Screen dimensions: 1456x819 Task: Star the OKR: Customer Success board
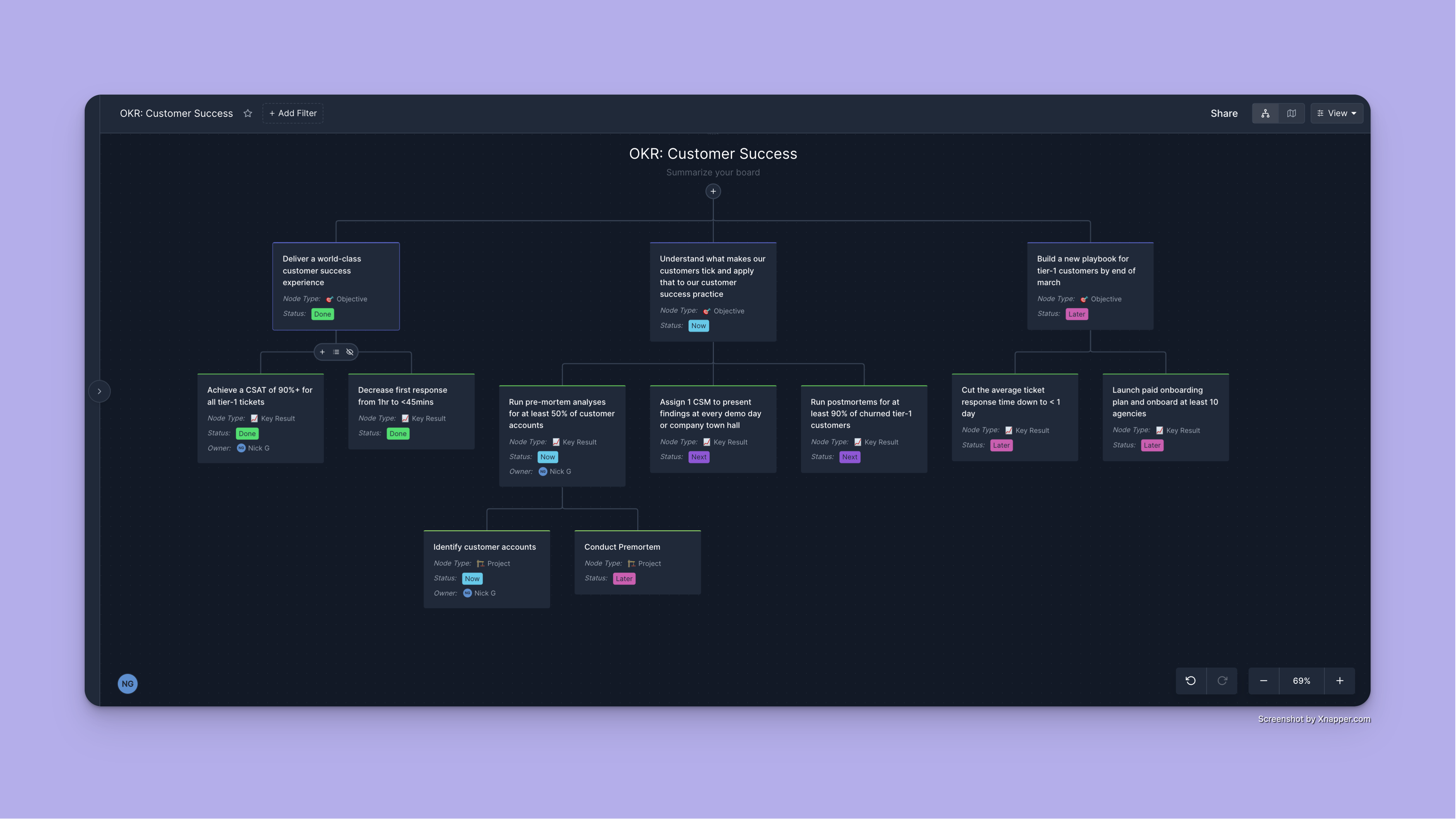click(248, 113)
